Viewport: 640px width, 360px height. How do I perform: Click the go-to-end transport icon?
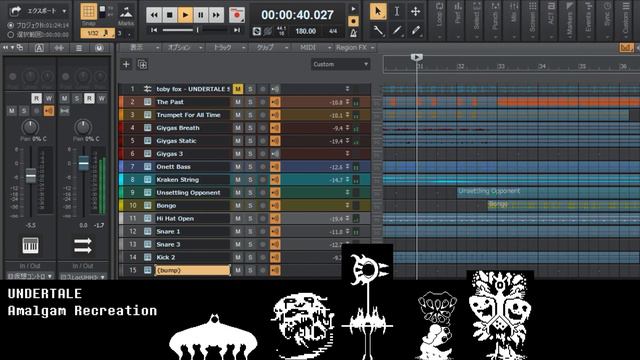(x=237, y=30)
